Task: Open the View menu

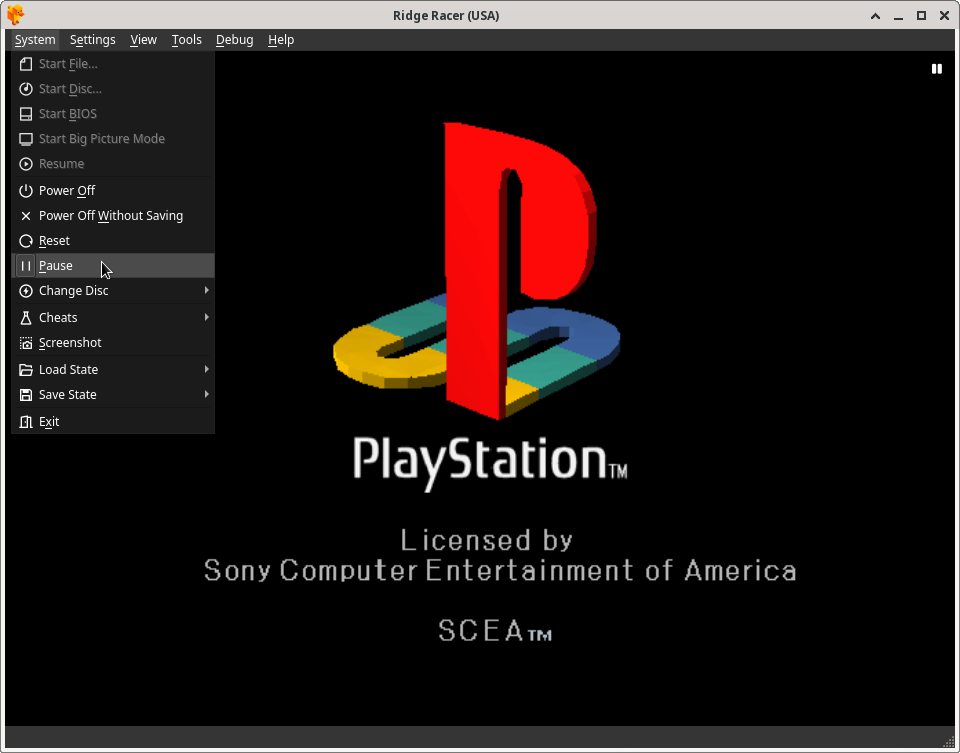Action: pyautogui.click(x=143, y=40)
